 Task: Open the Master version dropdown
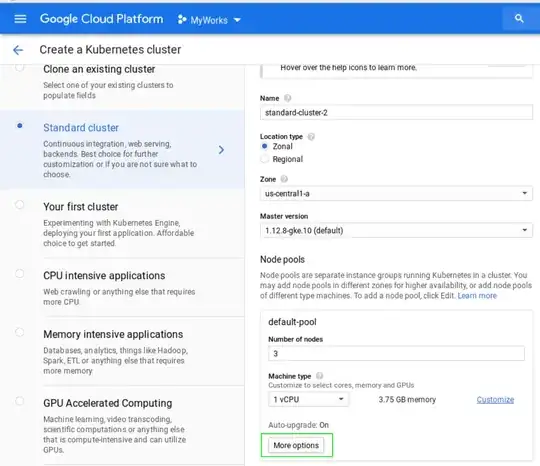[396, 230]
